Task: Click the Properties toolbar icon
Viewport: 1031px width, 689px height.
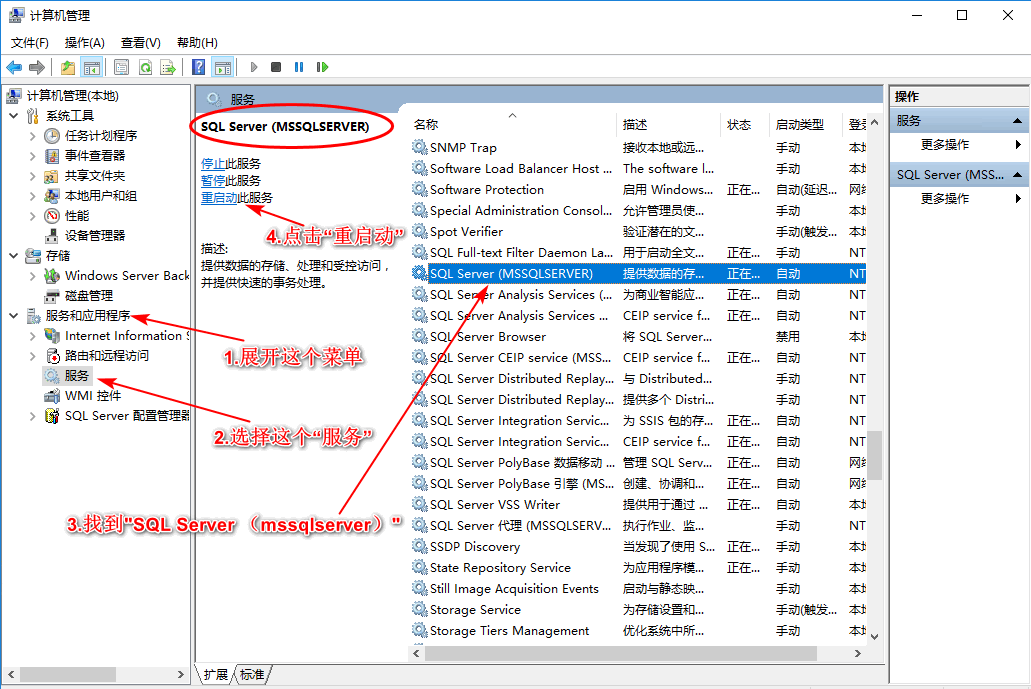Action: click(x=121, y=67)
